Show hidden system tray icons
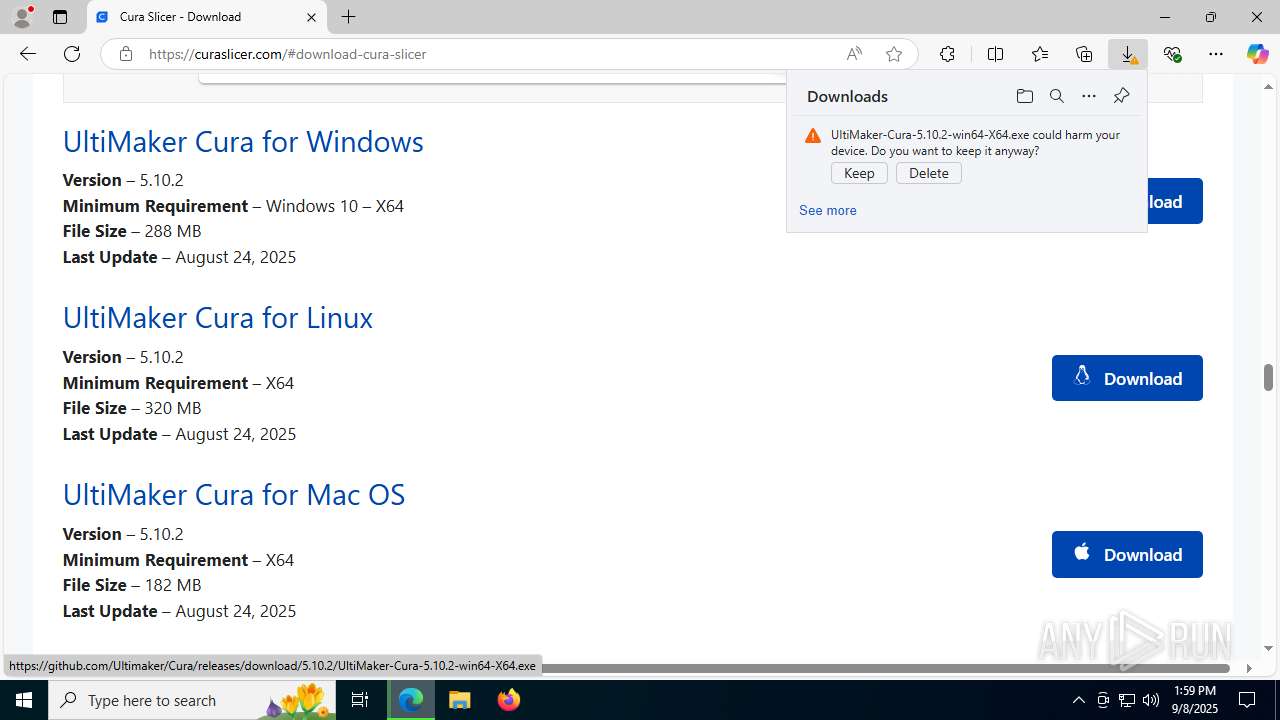Image resolution: width=1280 pixels, height=720 pixels. click(1078, 700)
